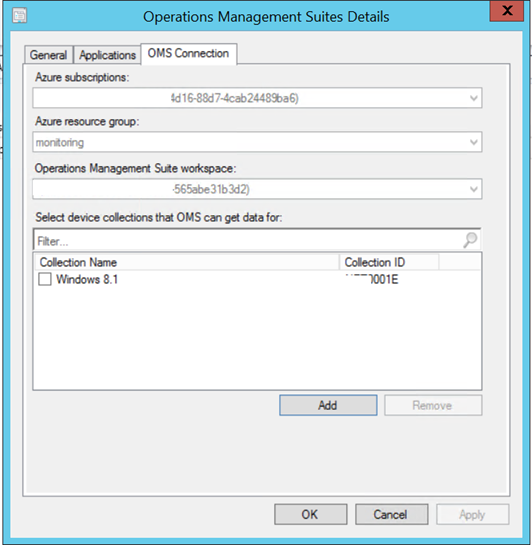The image size is (532, 545).
Task: Close the Operations Management Suites Details dialog
Action: click(x=507, y=11)
